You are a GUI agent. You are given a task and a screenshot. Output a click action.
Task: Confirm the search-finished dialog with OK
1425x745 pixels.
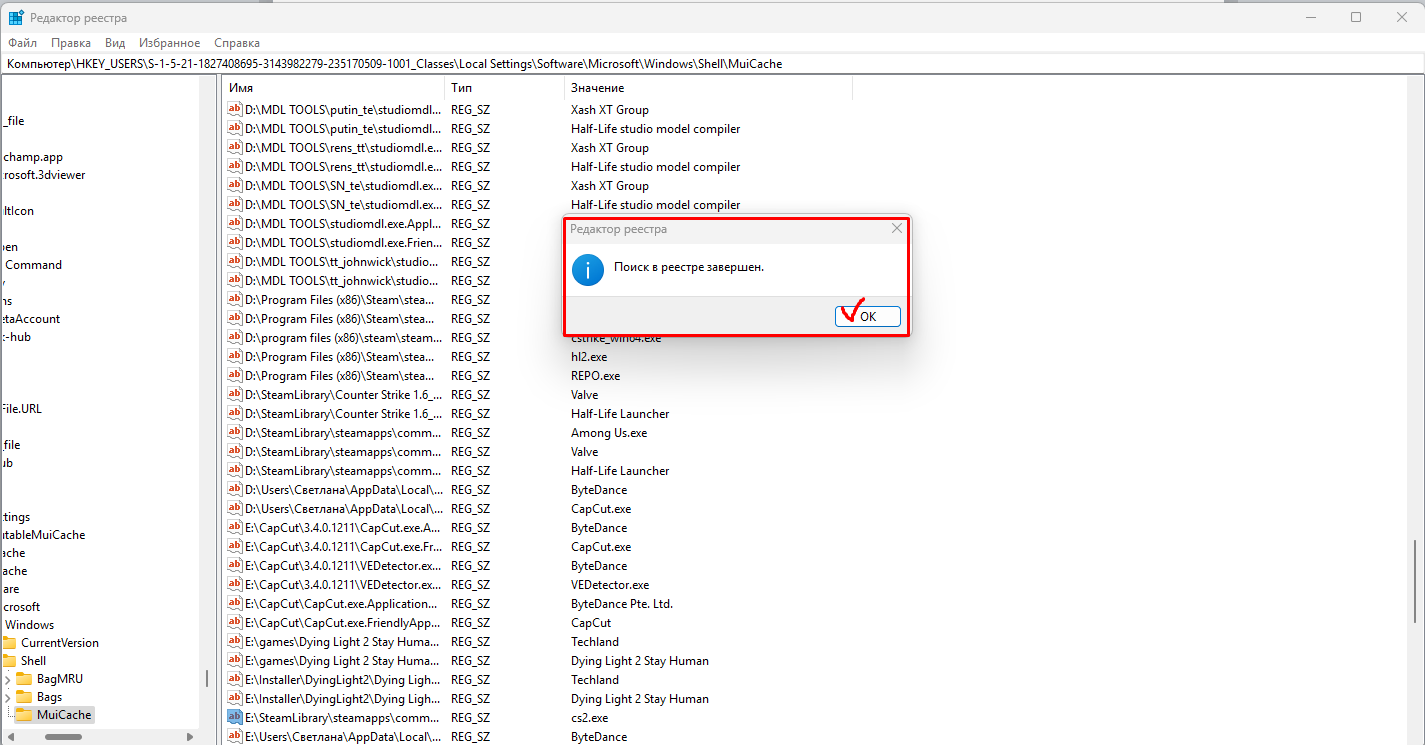point(868,316)
